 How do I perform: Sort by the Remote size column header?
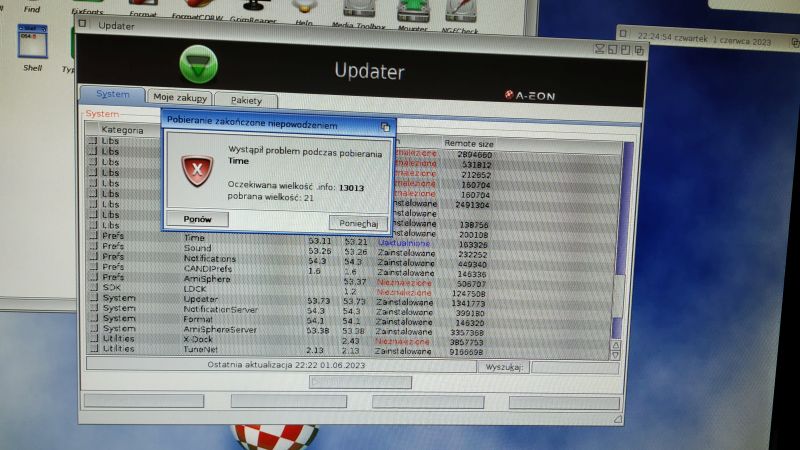(468, 143)
